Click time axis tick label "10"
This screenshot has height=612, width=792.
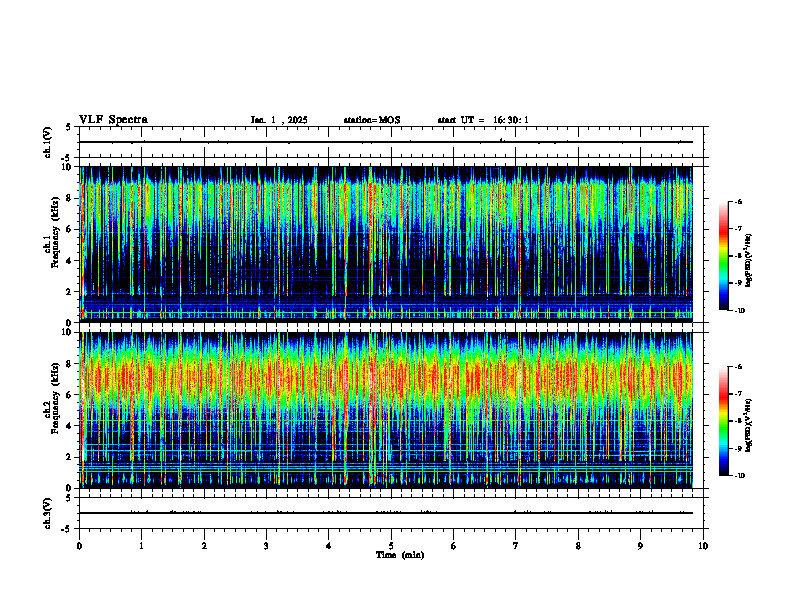(x=703, y=546)
